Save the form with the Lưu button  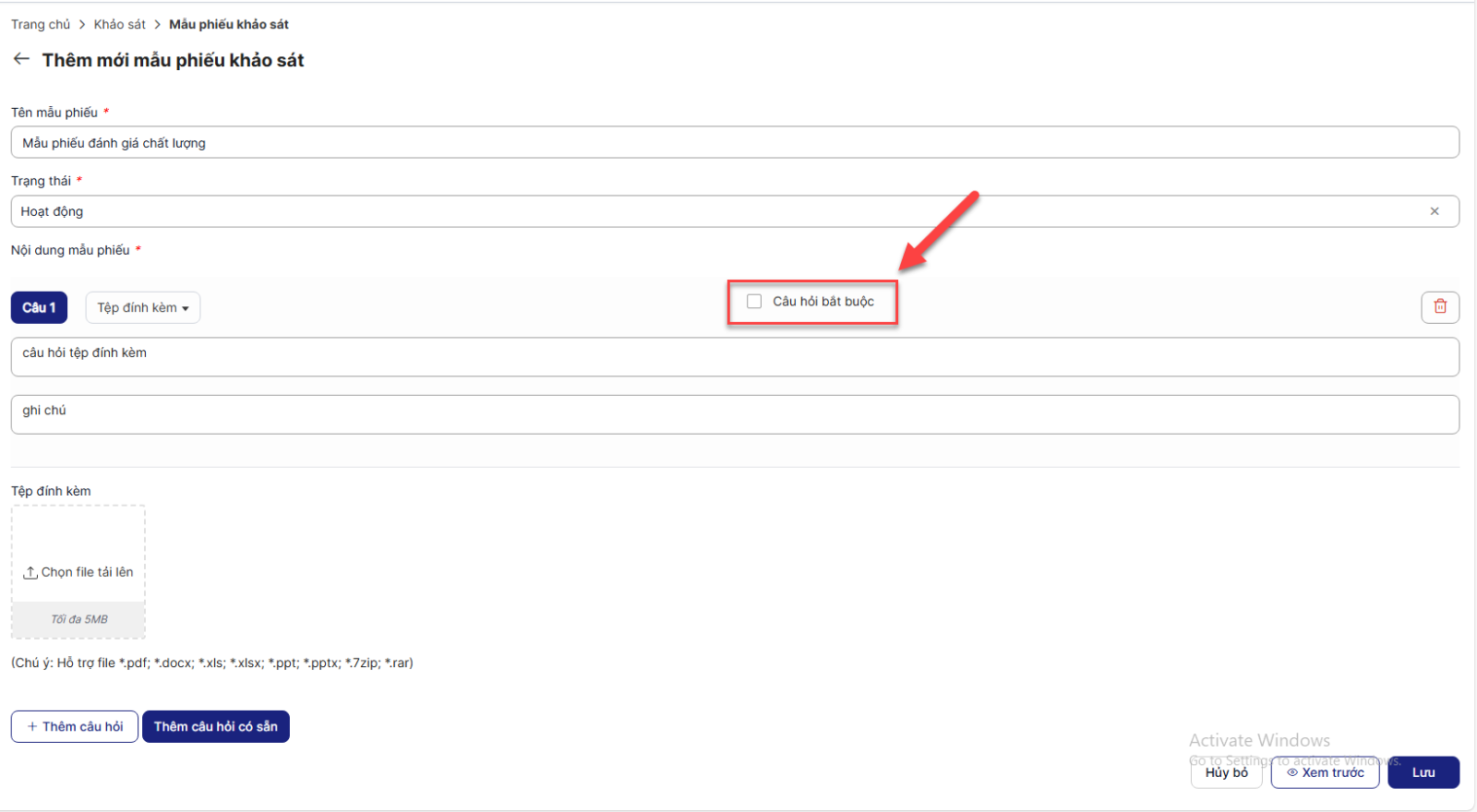tap(1423, 772)
